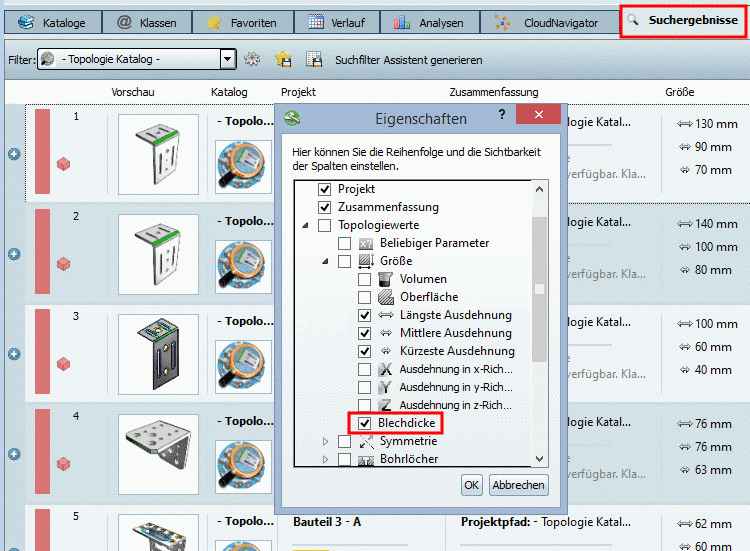Toggle the Topologiewerte checkbox
This screenshot has height=551, width=750.
324,225
